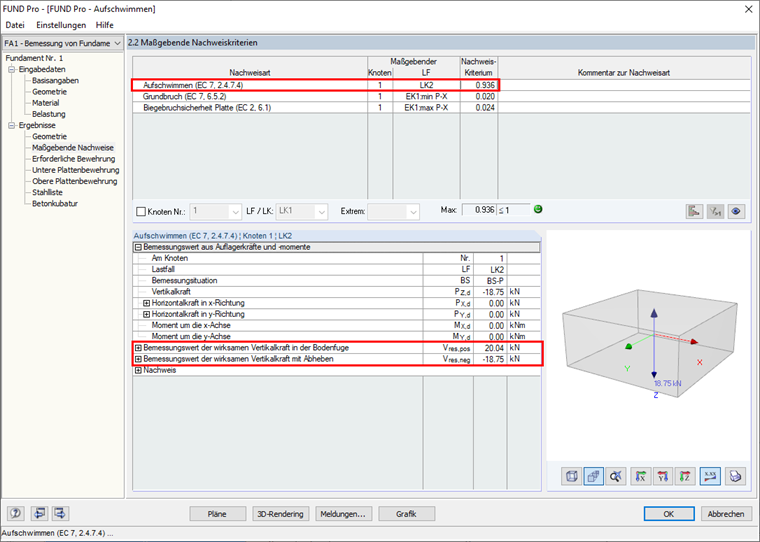Image resolution: width=760 pixels, height=542 pixels.
Task: Expand Horizontalkraft in x-Richtung row
Action: pos(146,303)
